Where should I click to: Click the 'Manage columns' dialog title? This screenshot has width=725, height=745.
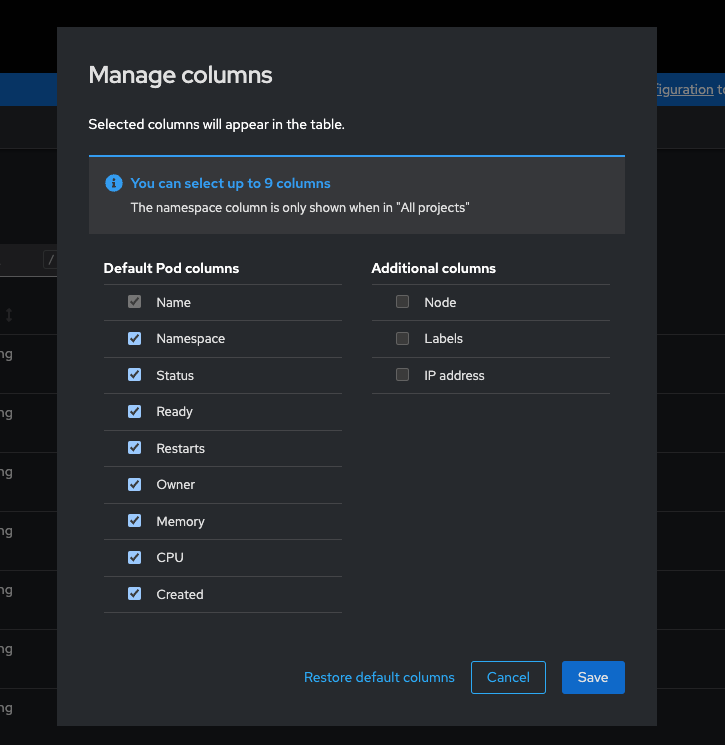[181, 75]
